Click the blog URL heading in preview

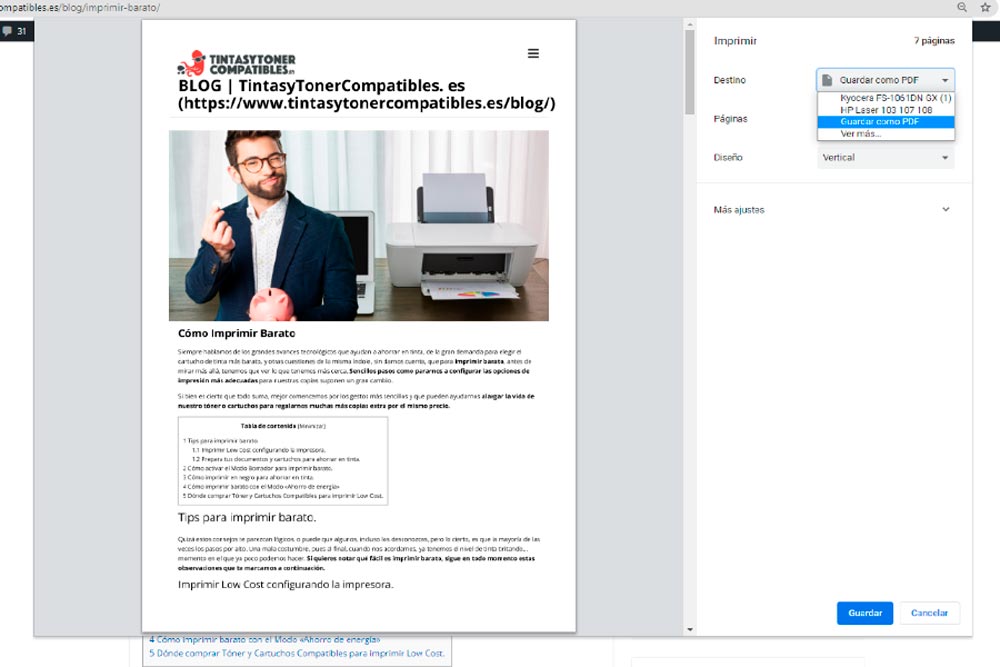pyautogui.click(x=367, y=103)
